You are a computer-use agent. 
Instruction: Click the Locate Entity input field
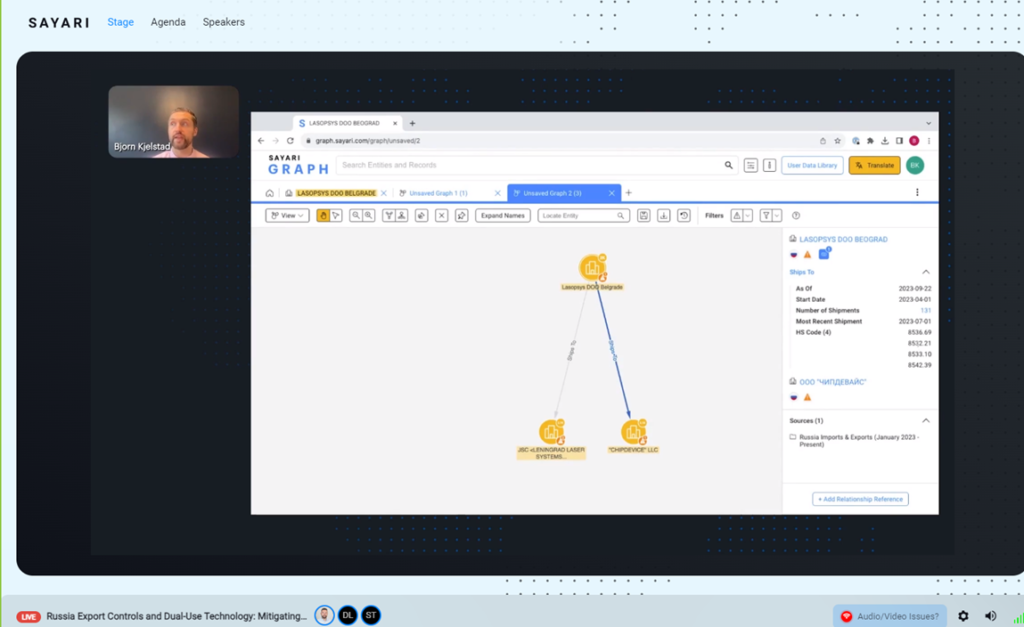tap(583, 216)
